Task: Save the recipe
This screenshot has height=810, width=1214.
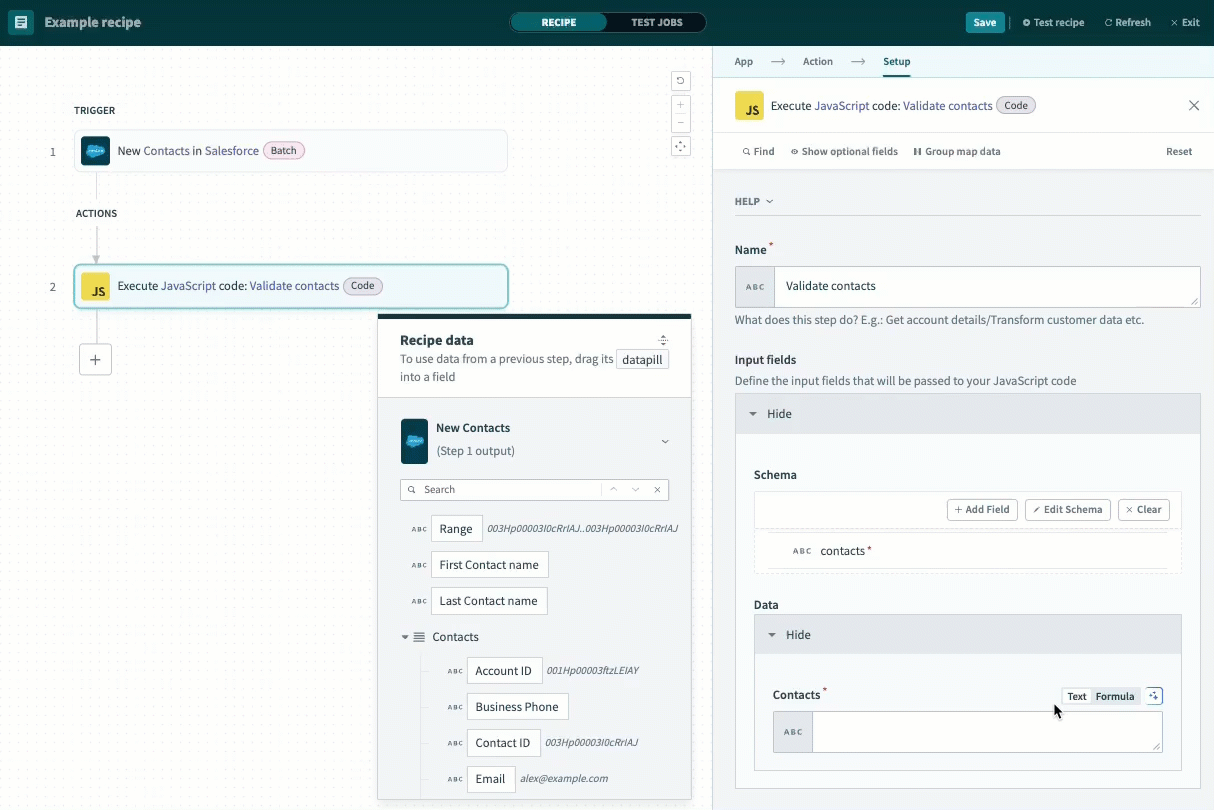Action: pos(985,21)
